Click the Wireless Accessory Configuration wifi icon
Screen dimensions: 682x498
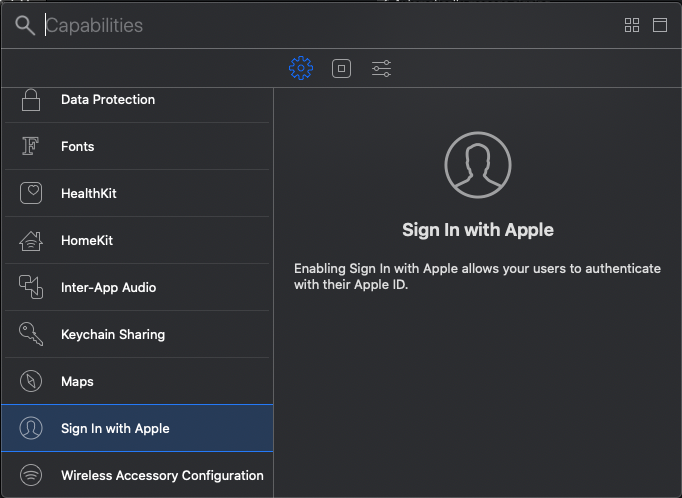point(31,476)
